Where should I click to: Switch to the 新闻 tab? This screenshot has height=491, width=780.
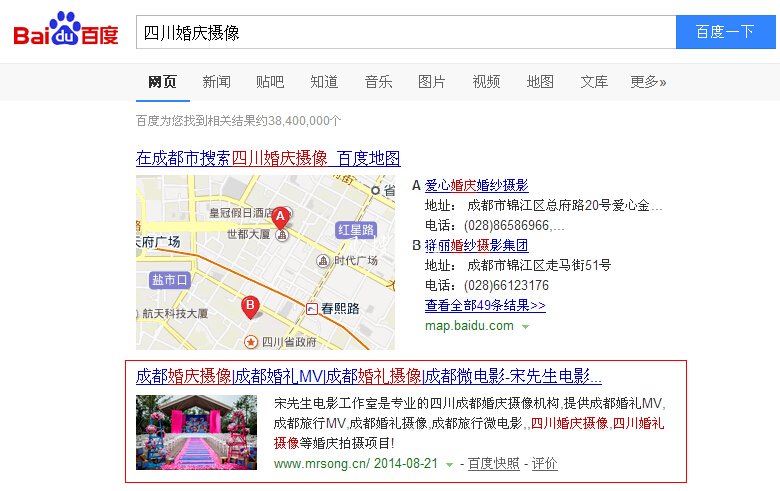point(216,82)
